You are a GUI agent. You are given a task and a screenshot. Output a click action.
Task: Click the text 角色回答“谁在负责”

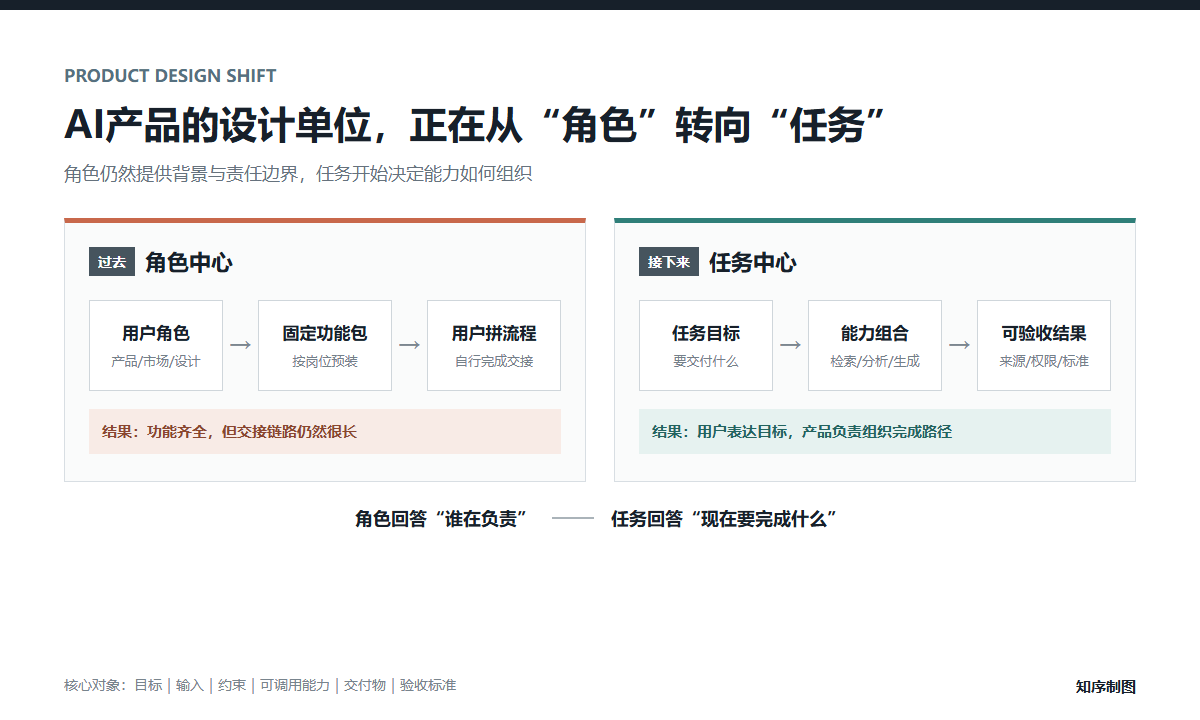point(442,519)
